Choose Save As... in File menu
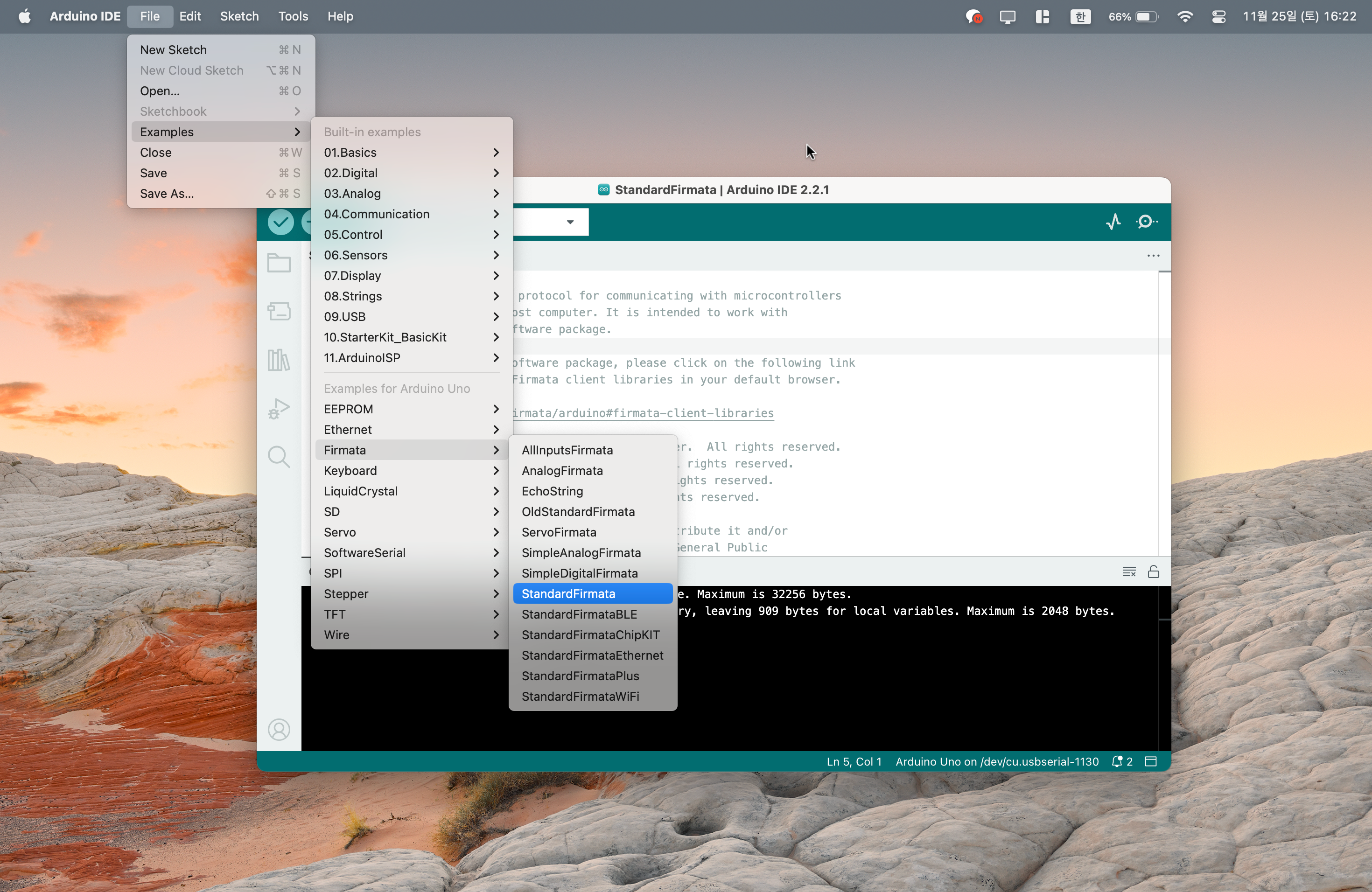 click(167, 194)
